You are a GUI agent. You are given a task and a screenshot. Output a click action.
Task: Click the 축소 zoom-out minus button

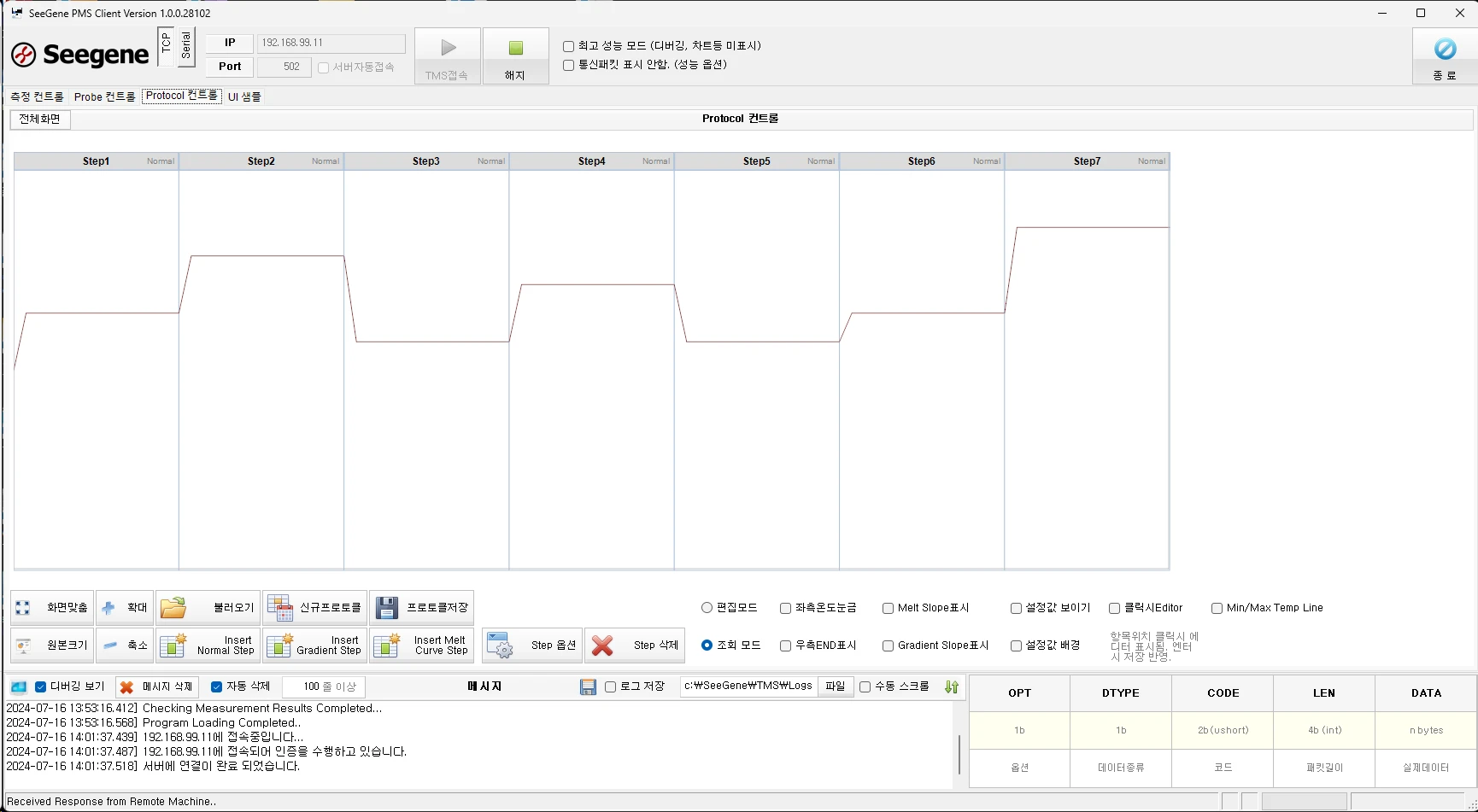pos(125,646)
